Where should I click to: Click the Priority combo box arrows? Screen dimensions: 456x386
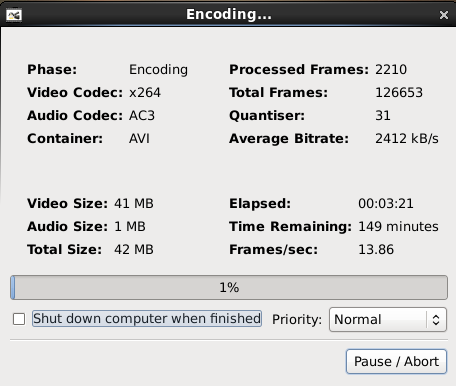click(x=436, y=320)
